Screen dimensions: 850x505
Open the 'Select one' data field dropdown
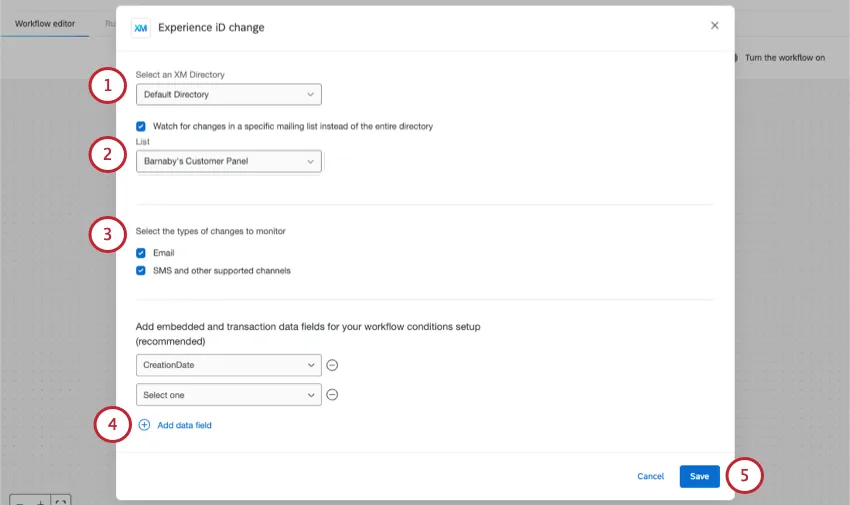[x=228, y=395]
